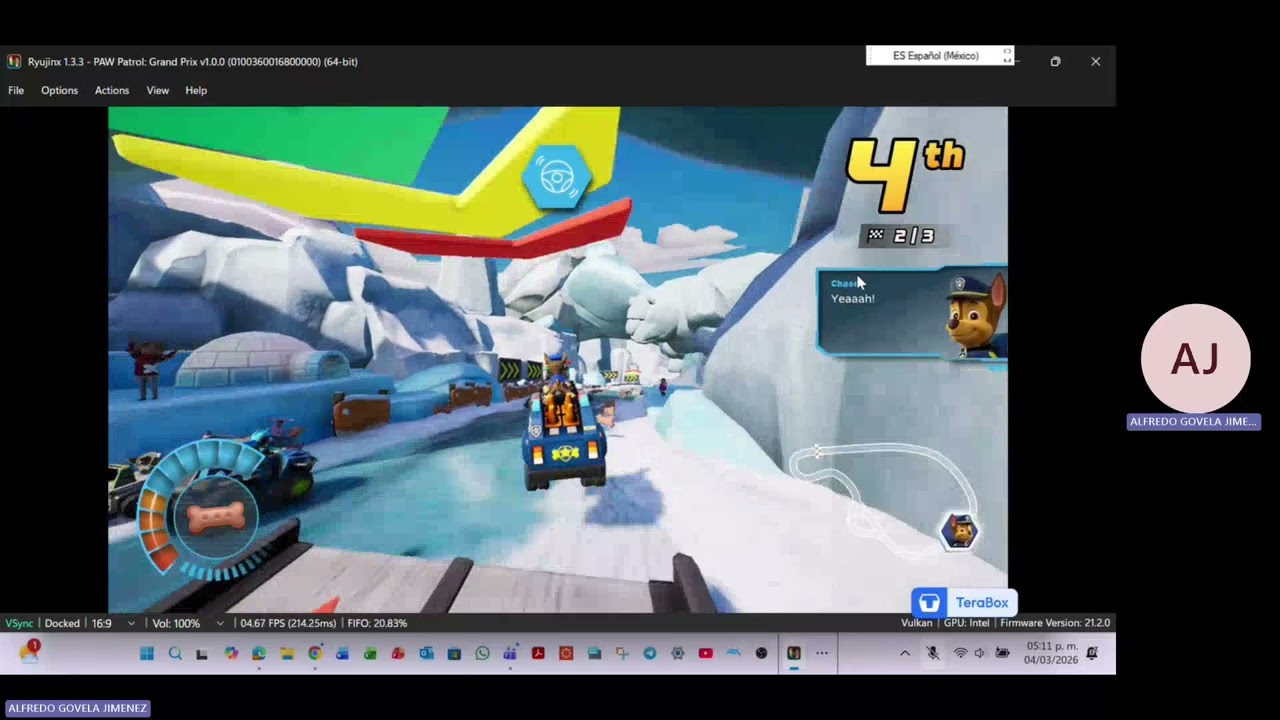The height and width of the screenshot is (720, 1280).
Task: Open the File menu in Ryujinx
Action: [16, 90]
